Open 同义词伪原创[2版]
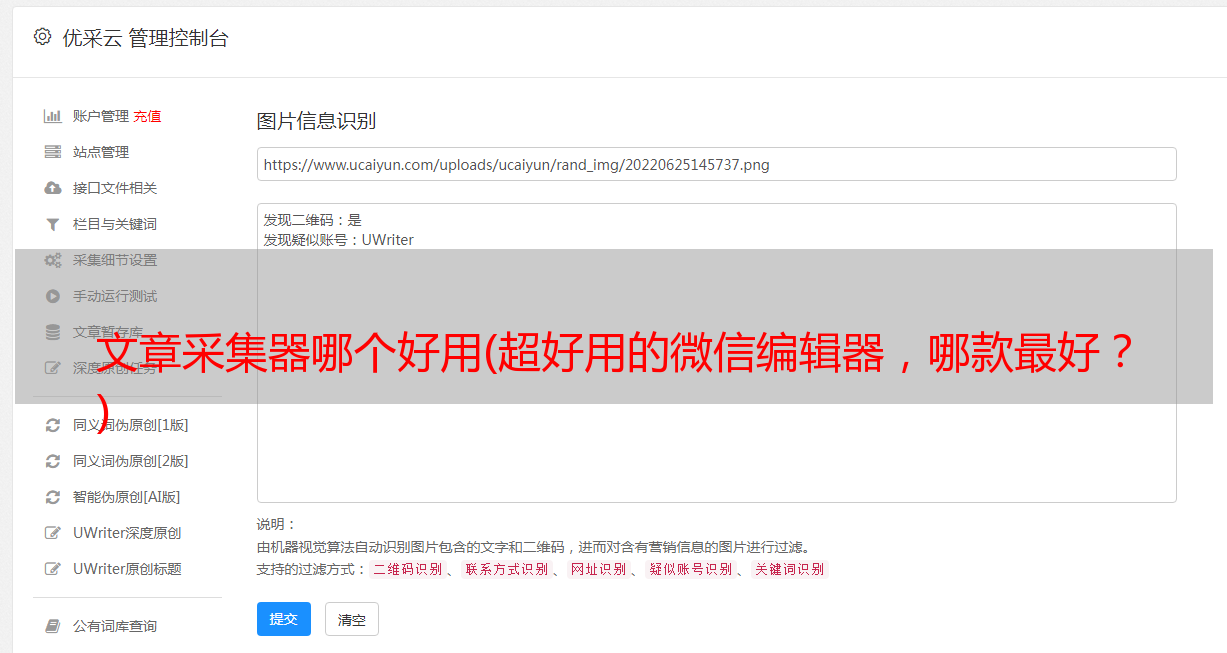The width and height of the screenshot is (1227, 653). coord(131,461)
